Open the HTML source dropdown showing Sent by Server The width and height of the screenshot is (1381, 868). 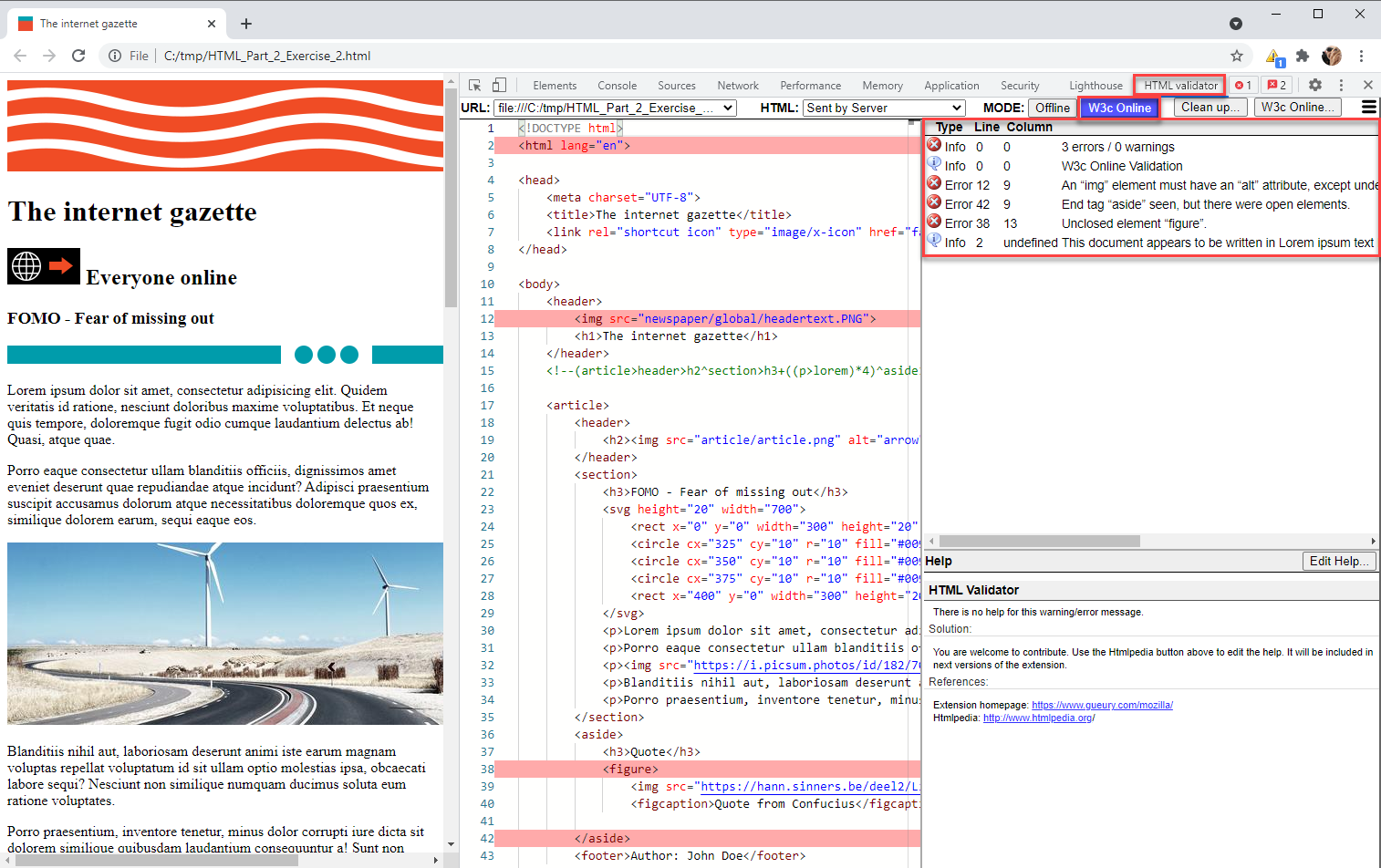[883, 107]
